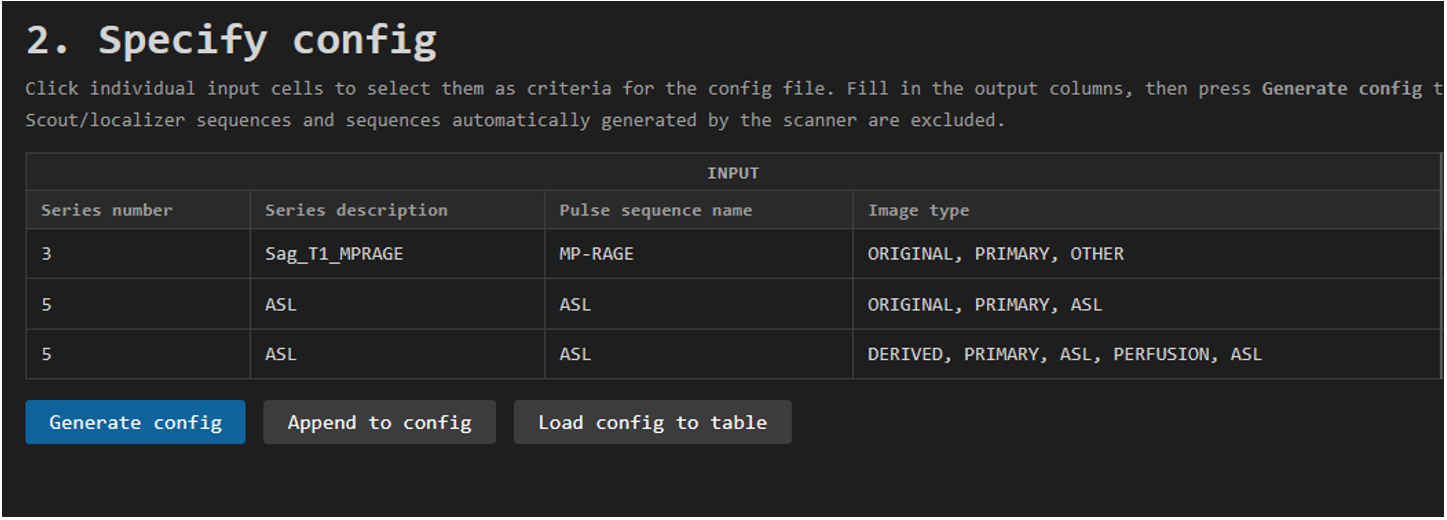1447x520 pixels.
Task: Pick the ASL pulse sequence in the ORIGINAL row
Action: point(698,304)
